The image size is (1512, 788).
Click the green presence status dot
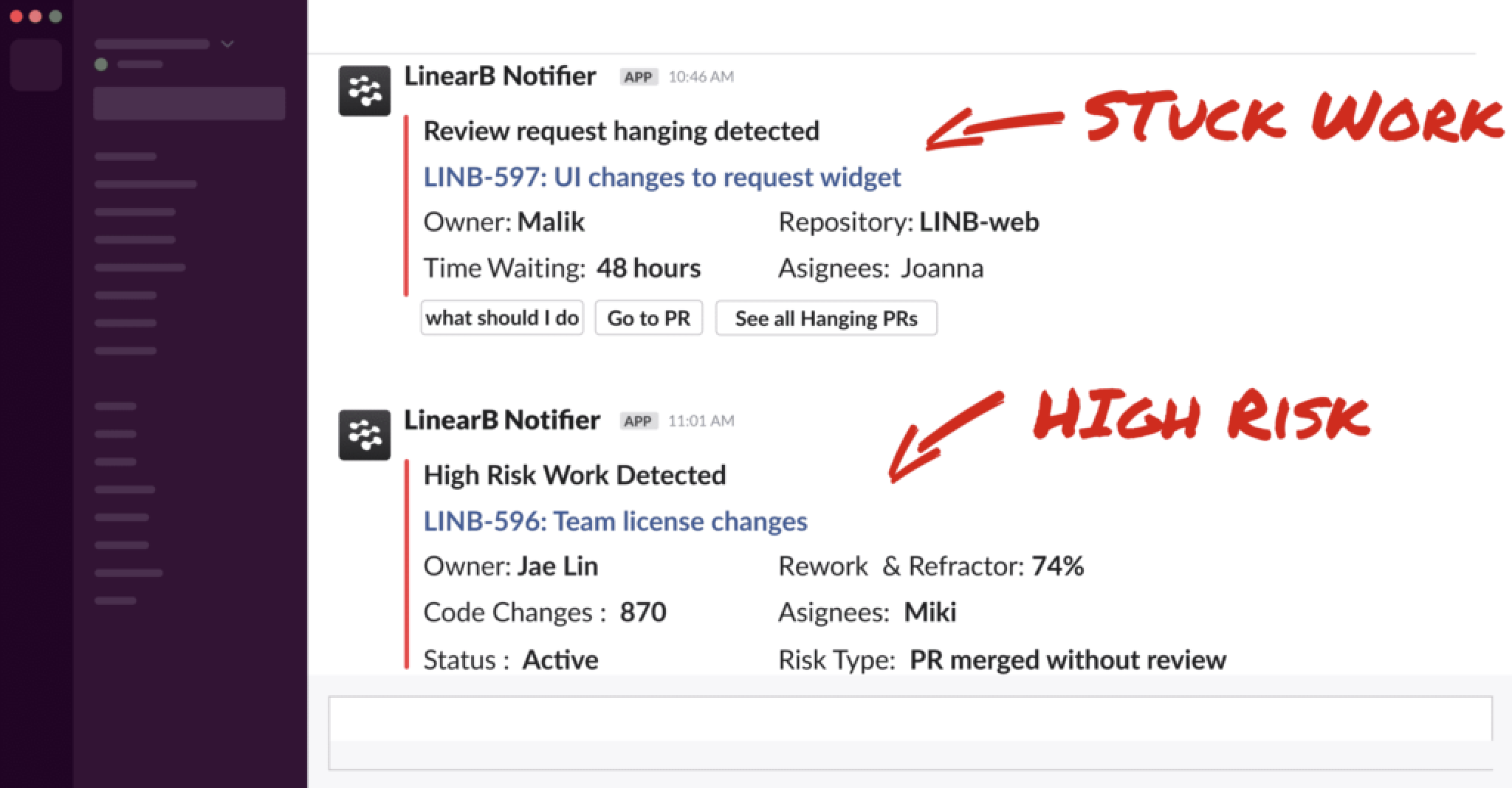click(x=101, y=64)
